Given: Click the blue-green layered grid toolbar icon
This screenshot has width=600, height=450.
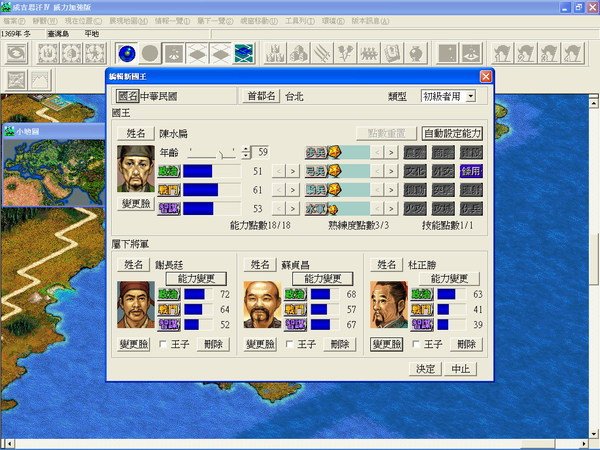Looking at the screenshot, I should [244, 53].
